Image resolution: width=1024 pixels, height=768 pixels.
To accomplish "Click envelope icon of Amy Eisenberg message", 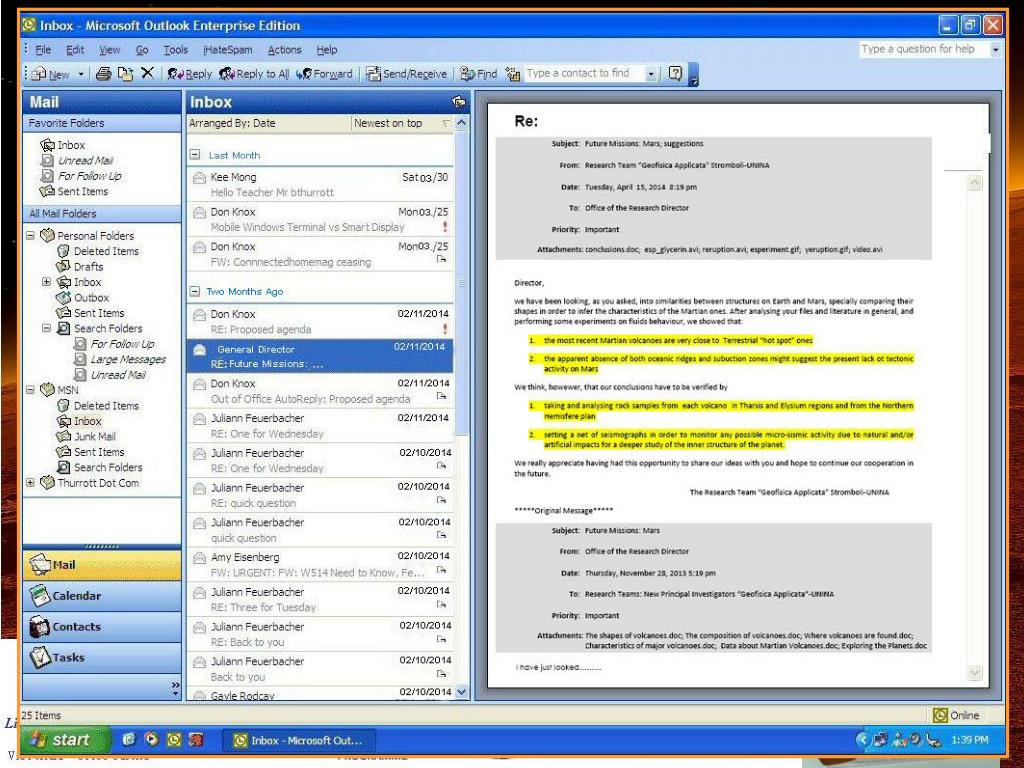I will tap(200, 558).
